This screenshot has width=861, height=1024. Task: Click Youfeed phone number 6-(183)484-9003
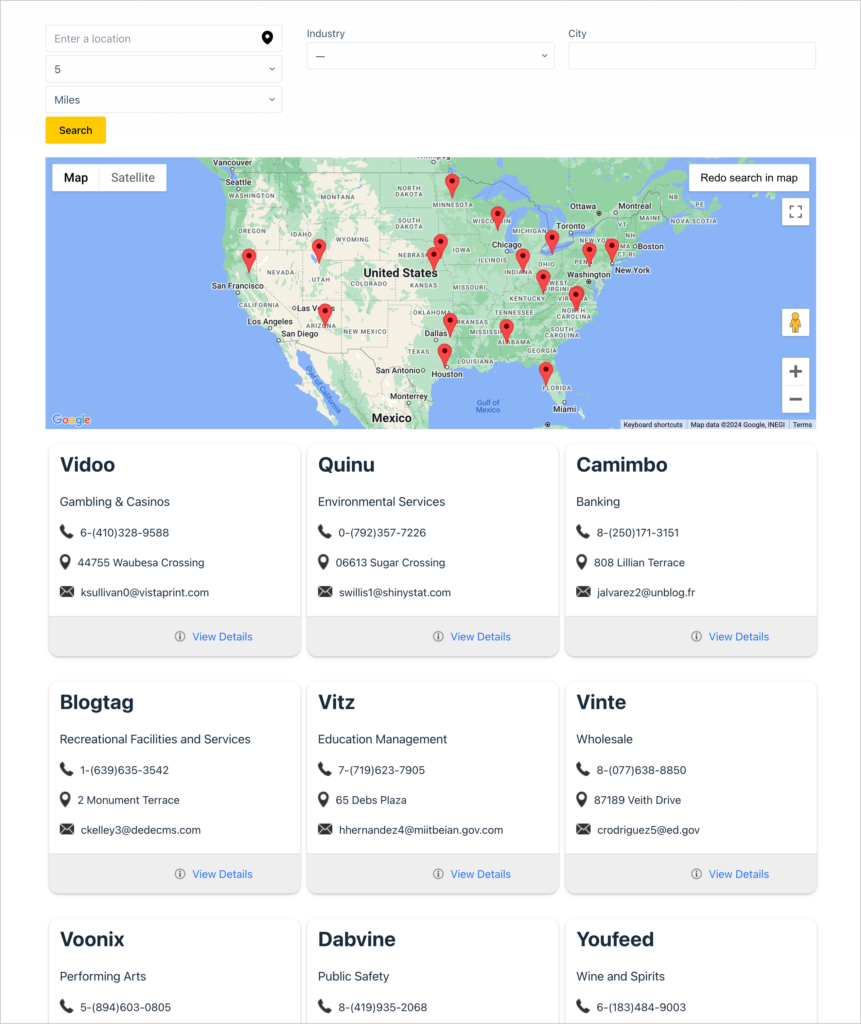tap(641, 1007)
